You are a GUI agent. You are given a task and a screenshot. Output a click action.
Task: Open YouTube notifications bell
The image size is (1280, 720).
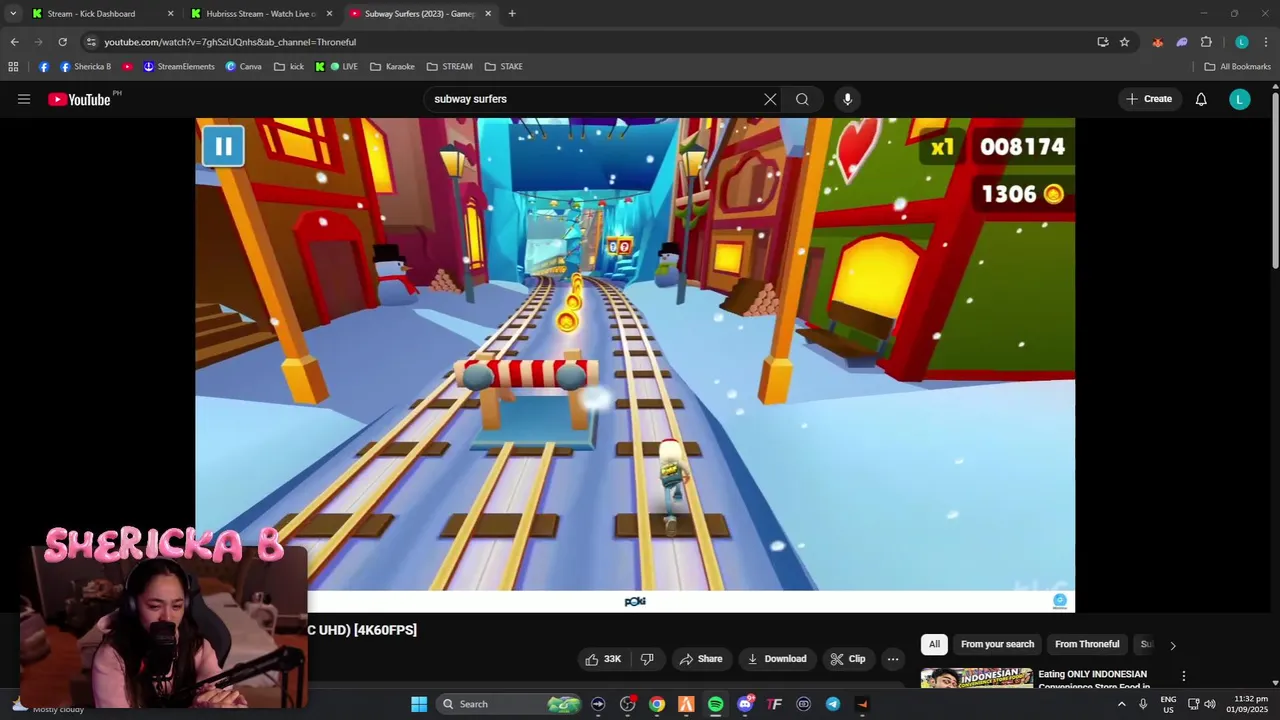(x=1201, y=99)
